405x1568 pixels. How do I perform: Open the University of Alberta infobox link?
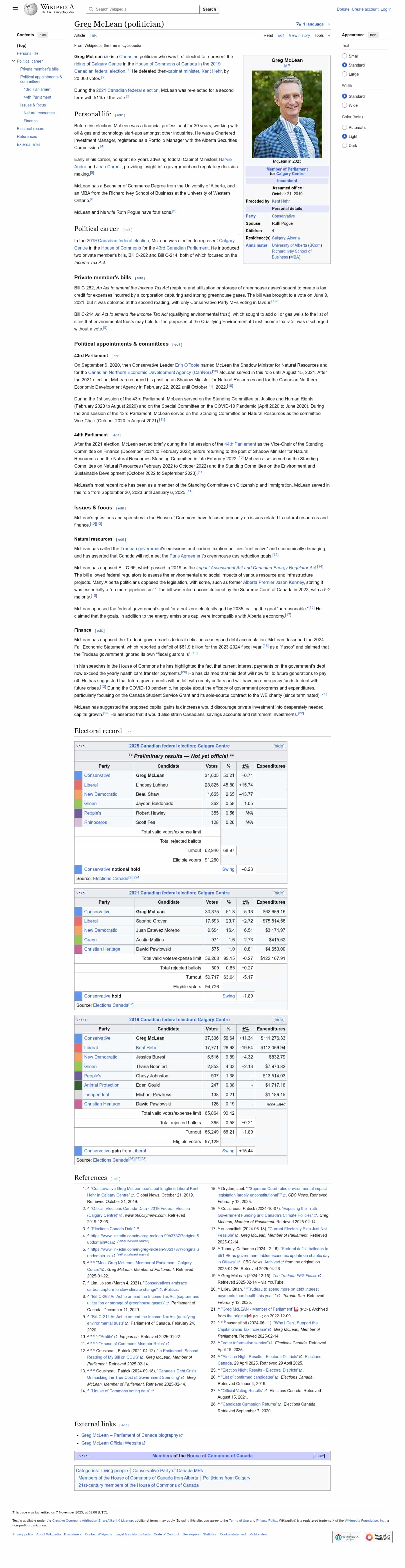[x=289, y=245]
